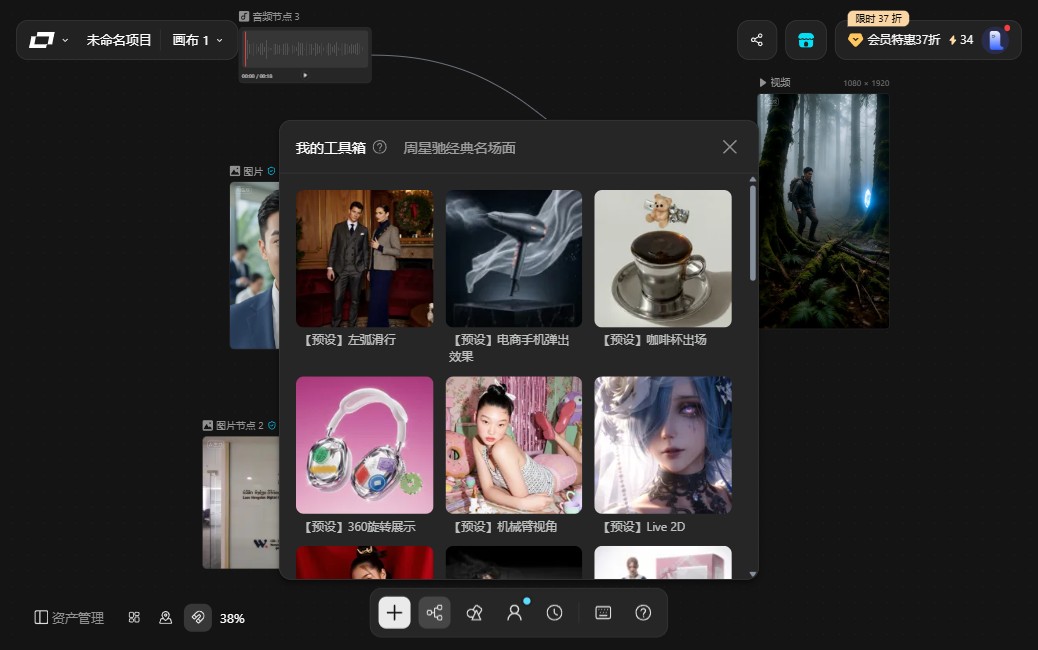The width and height of the screenshot is (1038, 650).
Task: Click the shield badge beside 图片 label
Action: pyautogui.click(x=271, y=171)
